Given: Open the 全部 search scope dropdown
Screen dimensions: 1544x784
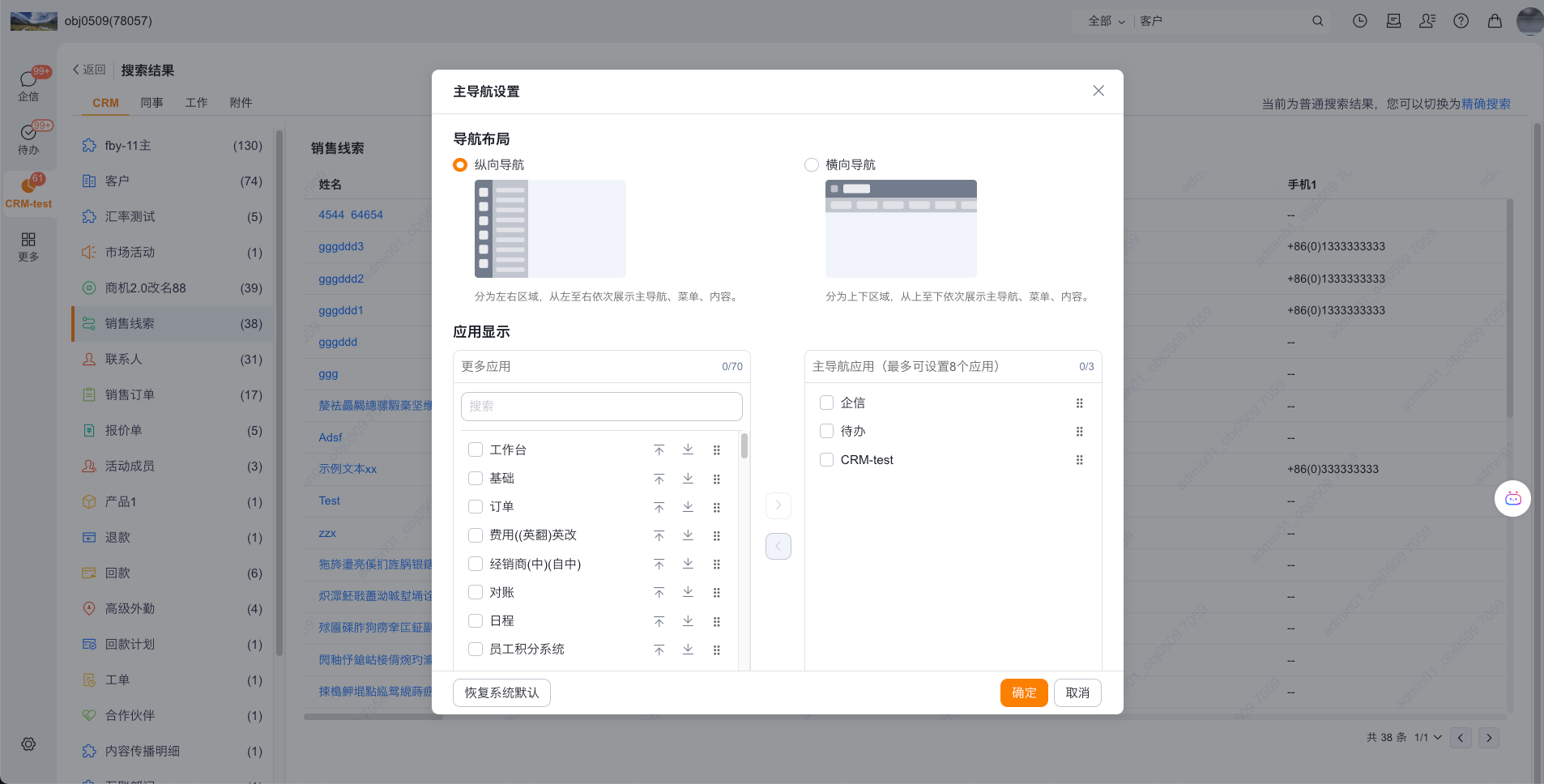Looking at the screenshot, I should pos(1106,21).
